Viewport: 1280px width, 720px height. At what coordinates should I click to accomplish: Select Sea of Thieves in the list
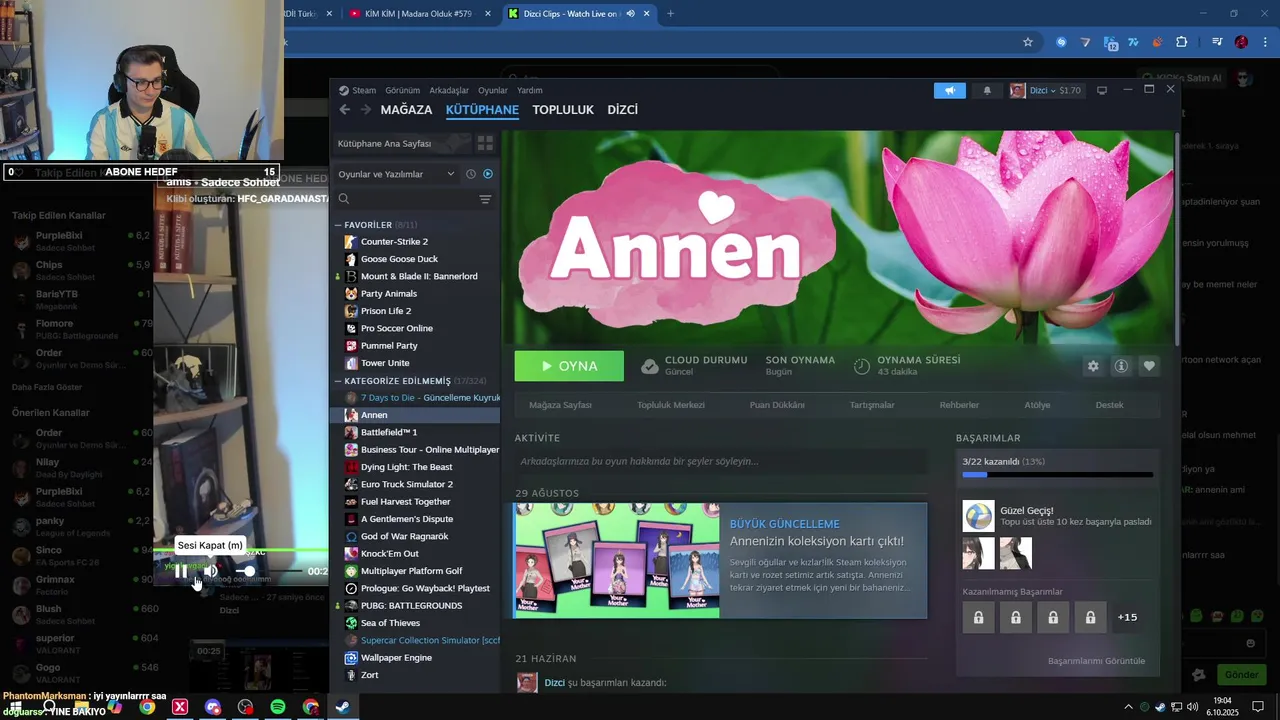point(390,623)
